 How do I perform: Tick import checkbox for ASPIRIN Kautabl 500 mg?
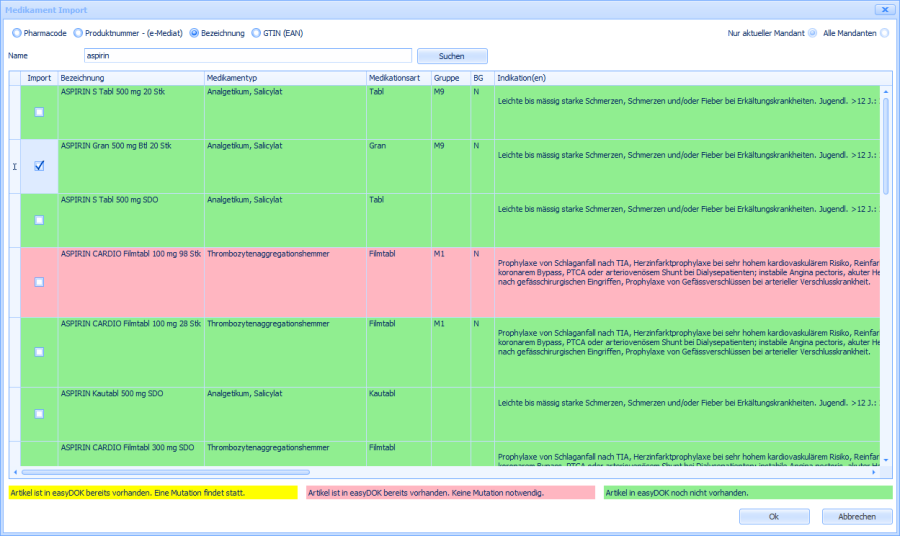pyautogui.click(x=39, y=413)
